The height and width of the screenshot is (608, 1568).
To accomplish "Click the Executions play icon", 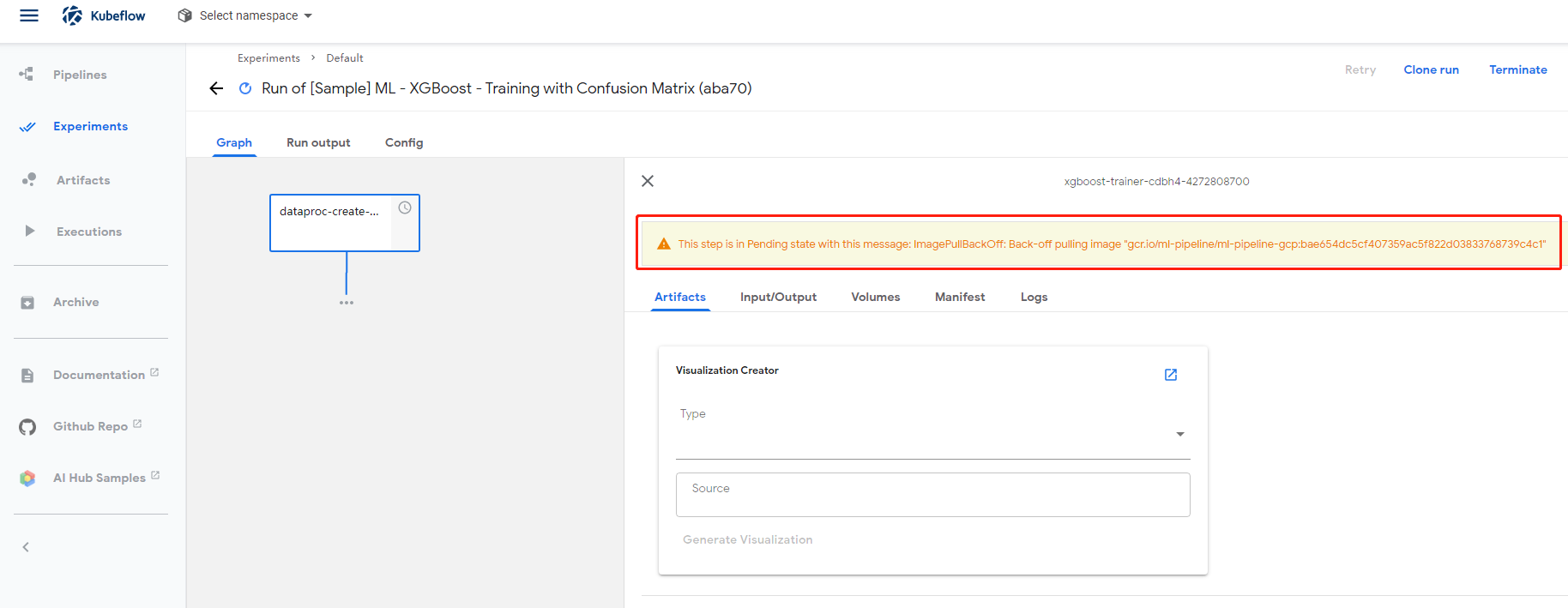I will click(30, 231).
